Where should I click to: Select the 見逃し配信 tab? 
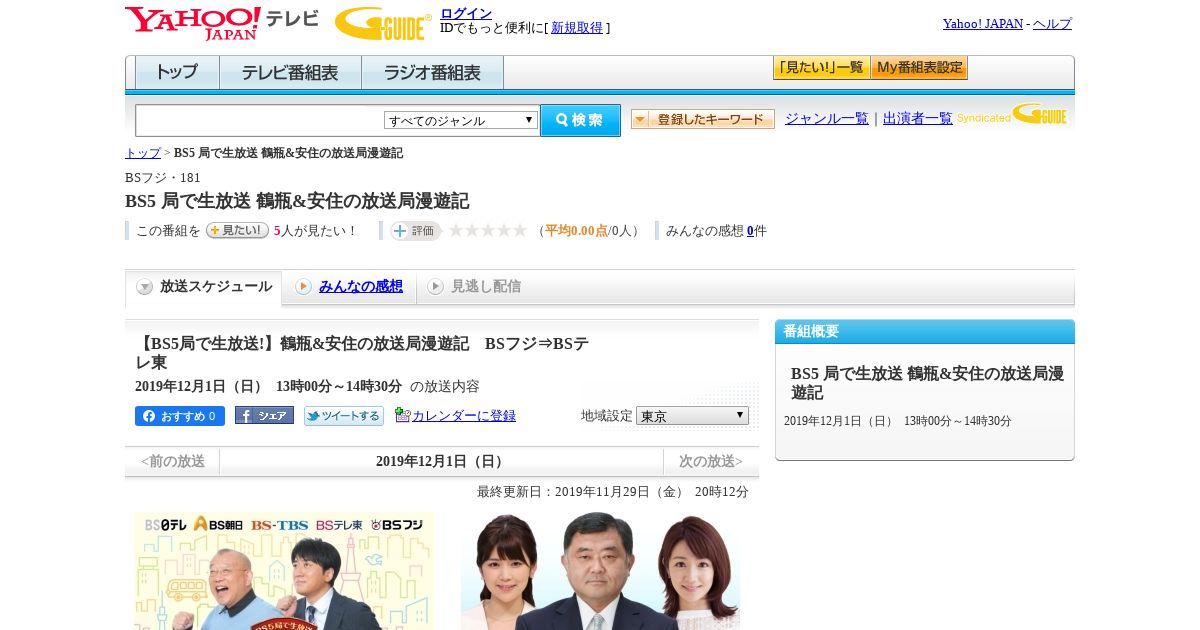pyautogui.click(x=486, y=287)
